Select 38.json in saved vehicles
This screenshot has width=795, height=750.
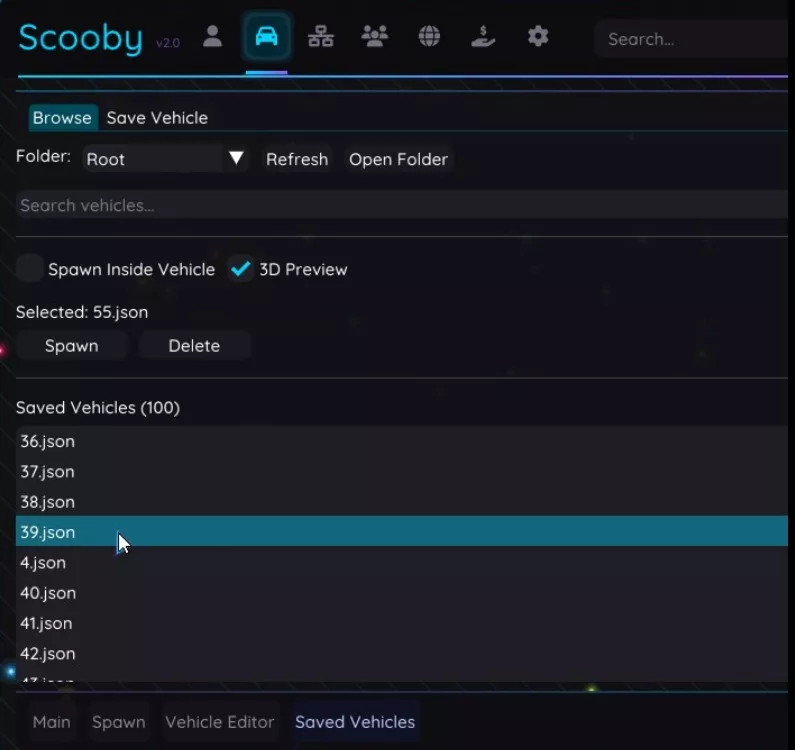pos(402,502)
